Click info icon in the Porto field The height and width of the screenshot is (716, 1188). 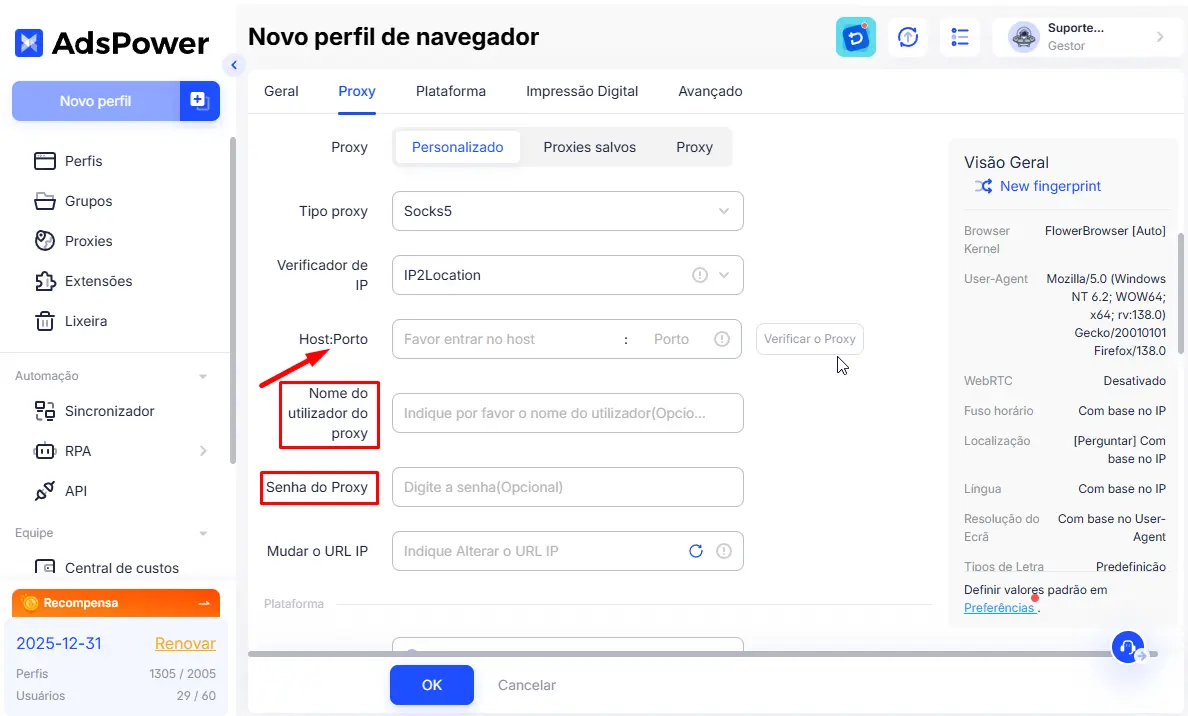pyautogui.click(x=721, y=339)
